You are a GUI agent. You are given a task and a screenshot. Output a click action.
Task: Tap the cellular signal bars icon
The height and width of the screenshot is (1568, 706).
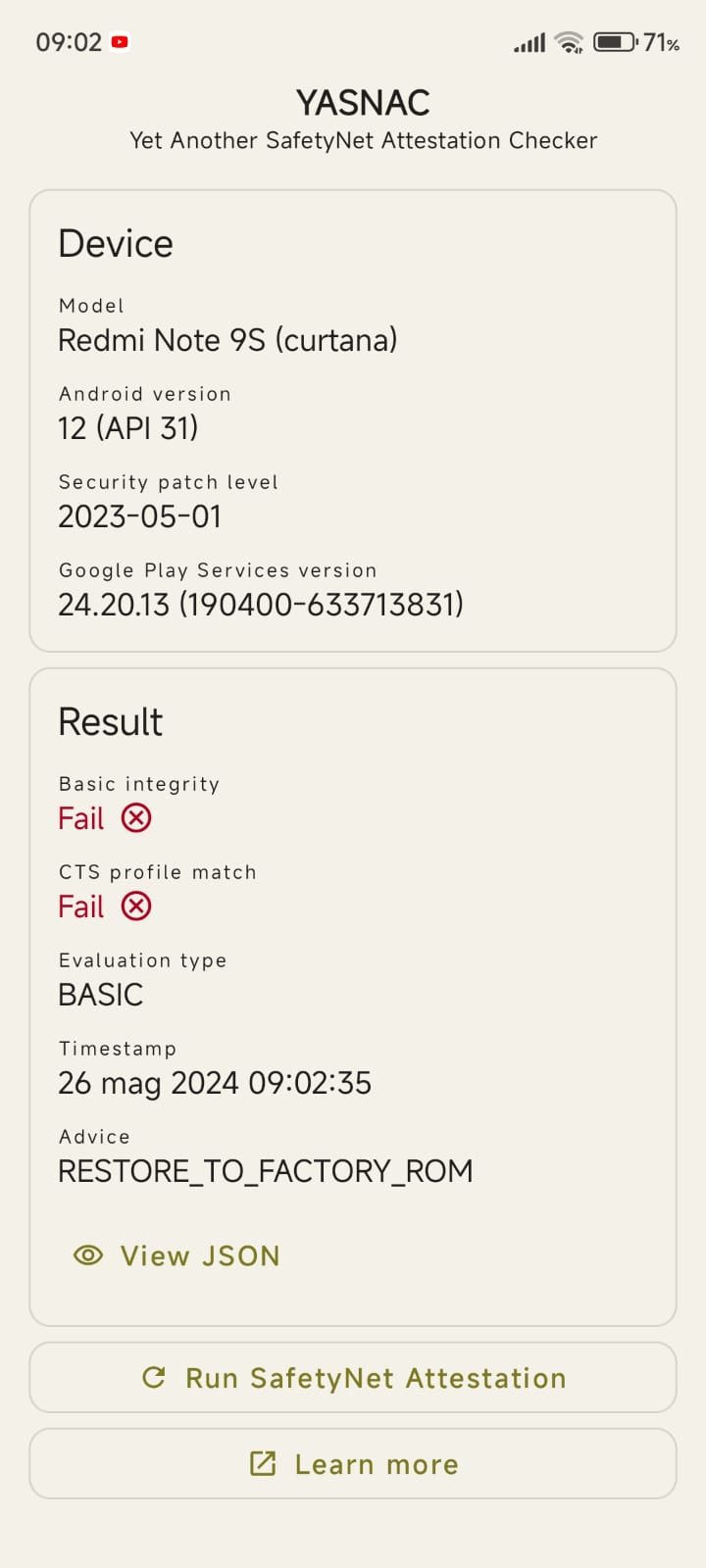tap(529, 43)
